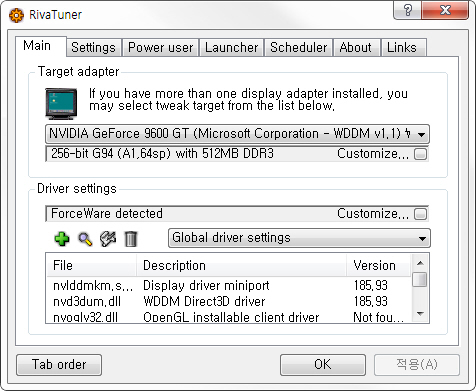Screen dimensions: 476x391
Task: Click version 185.93 of WDDM Direct3D driver
Action: click(x=371, y=302)
